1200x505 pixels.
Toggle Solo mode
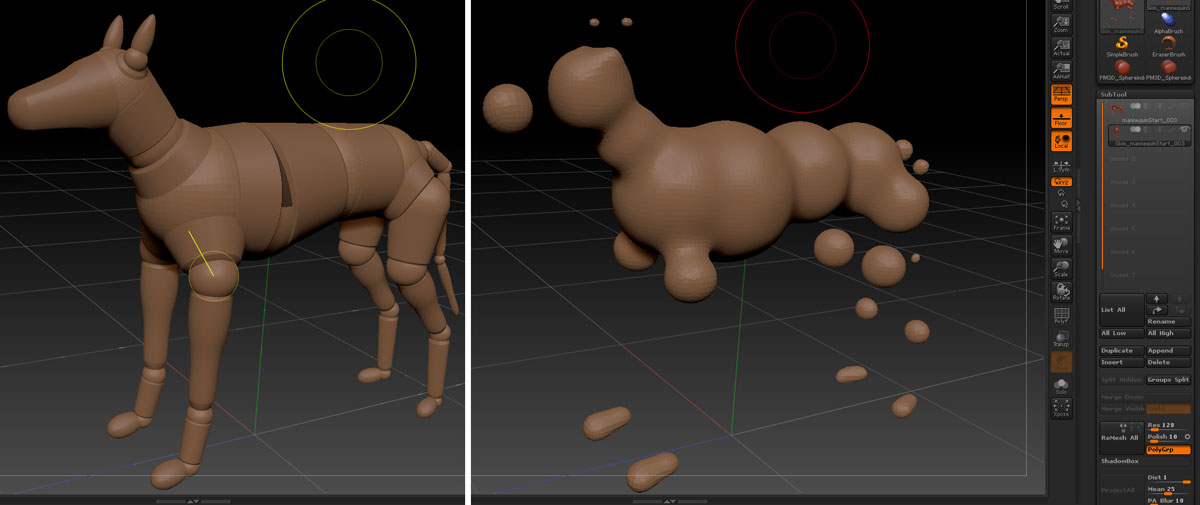pyautogui.click(x=1061, y=385)
